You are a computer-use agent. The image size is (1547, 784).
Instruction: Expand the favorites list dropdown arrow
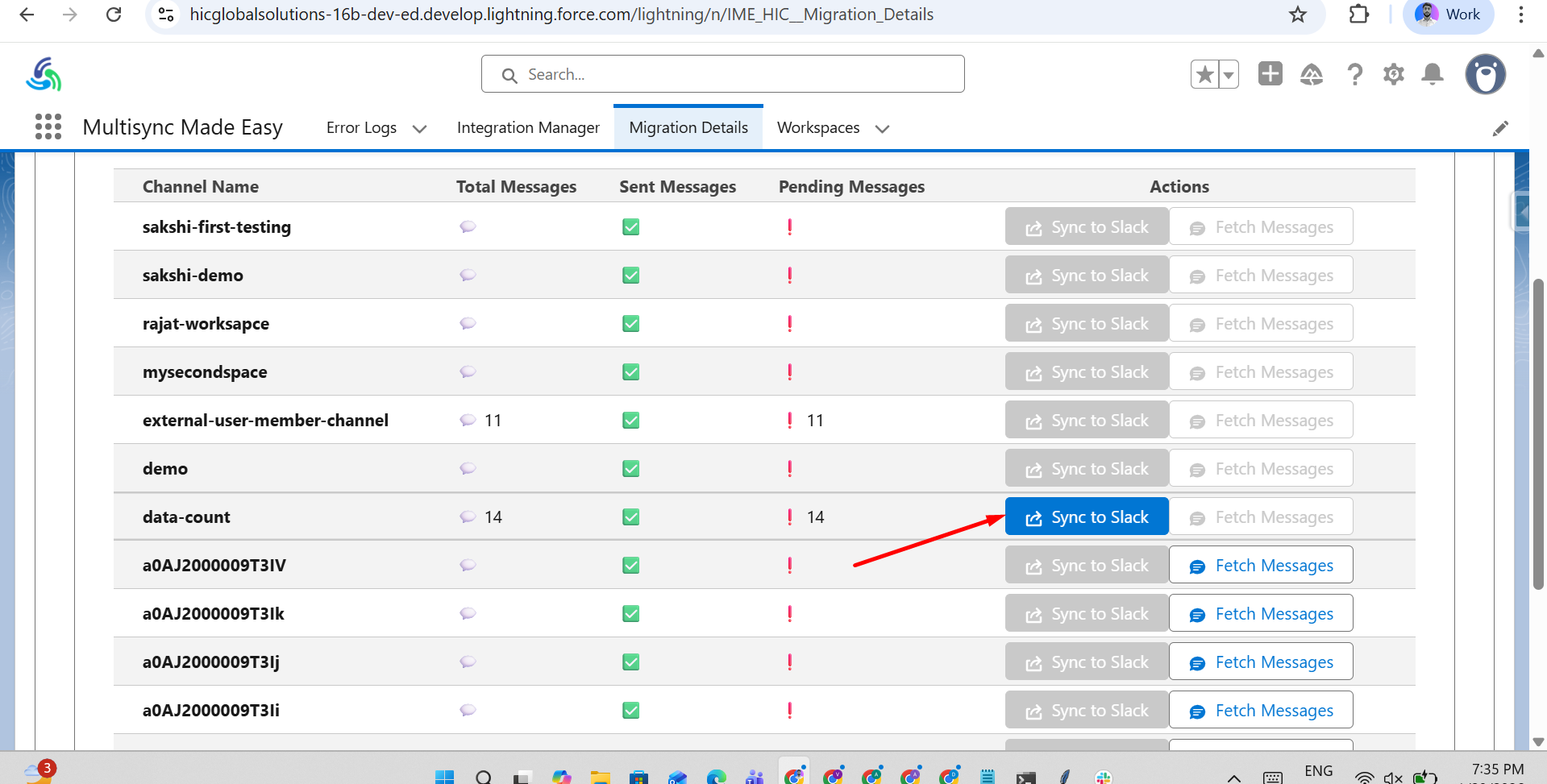point(1229,74)
